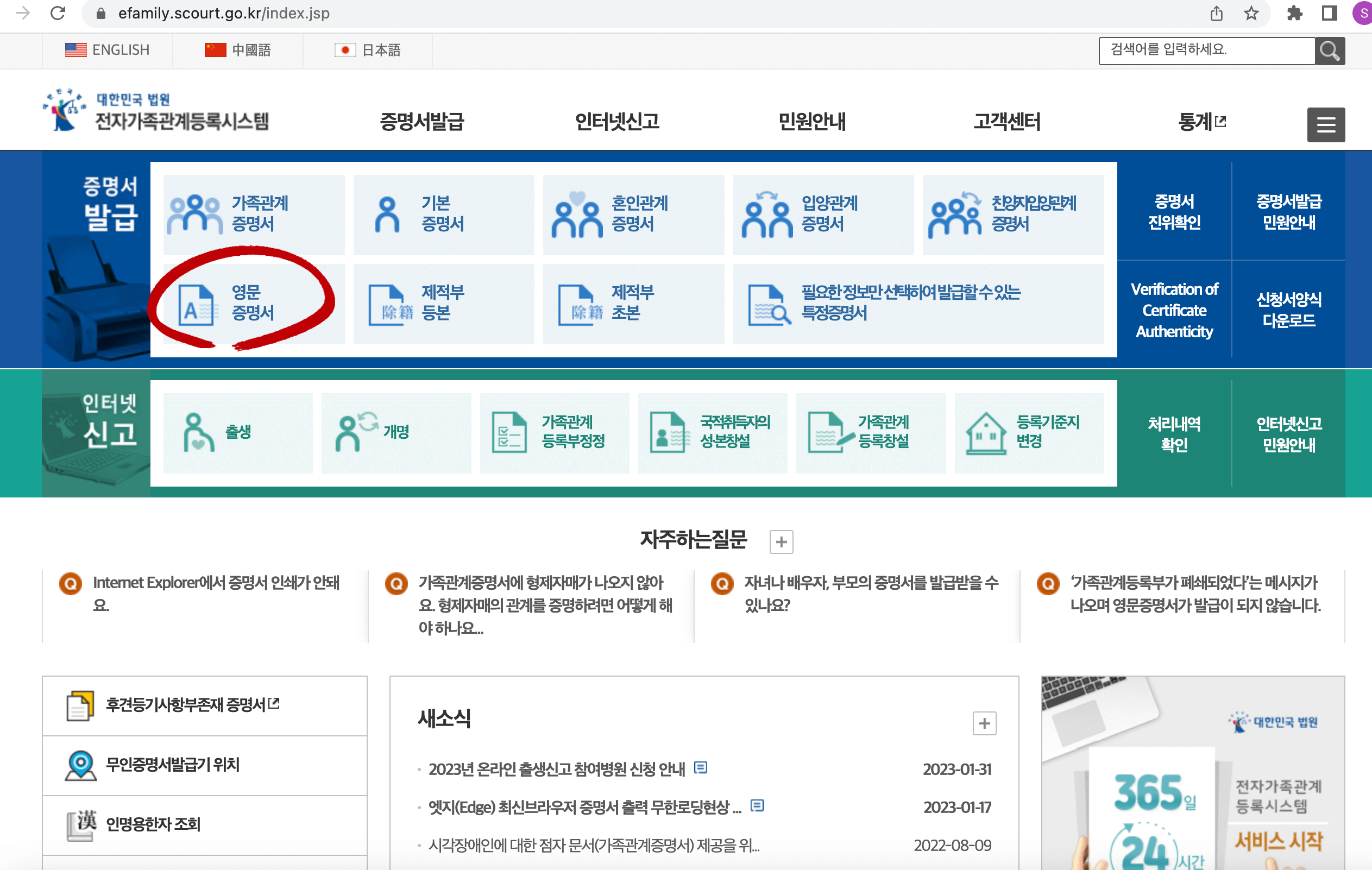The width and height of the screenshot is (1372, 870).
Task: Expand the 새소식 news list
Action: (984, 723)
